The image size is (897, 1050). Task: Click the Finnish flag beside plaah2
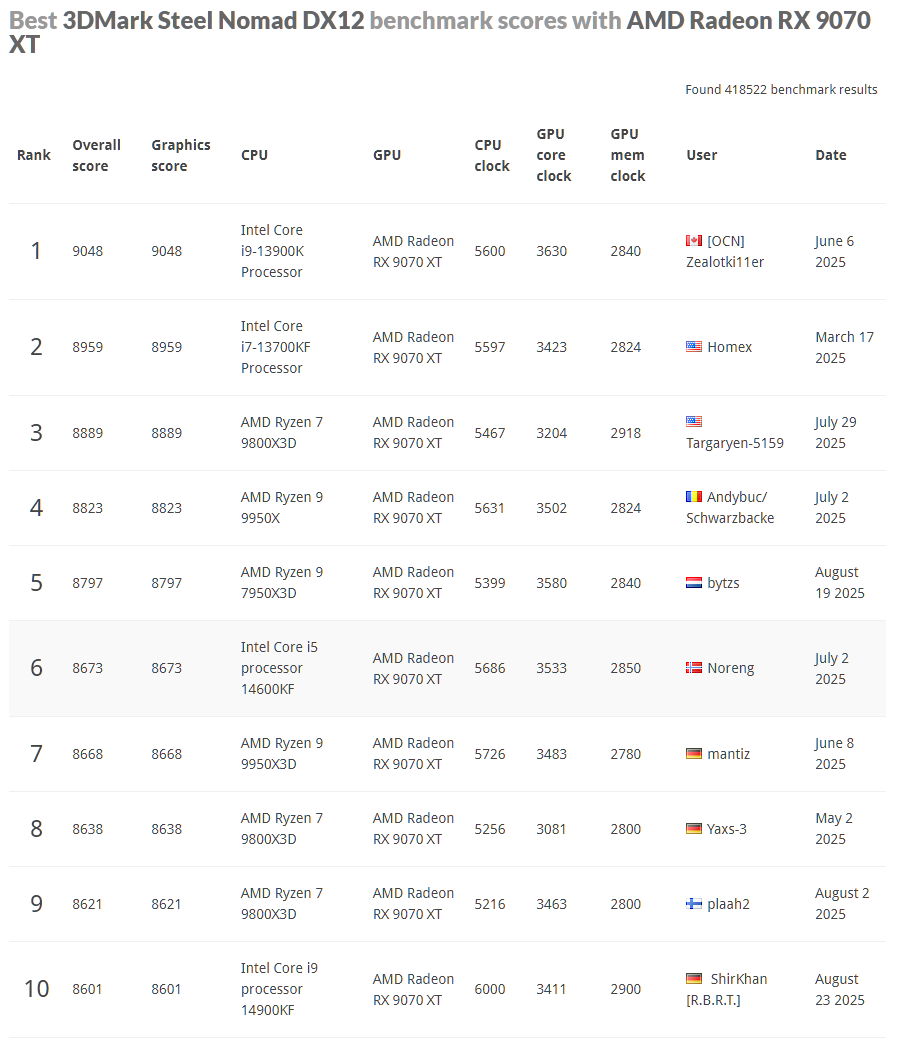point(694,904)
